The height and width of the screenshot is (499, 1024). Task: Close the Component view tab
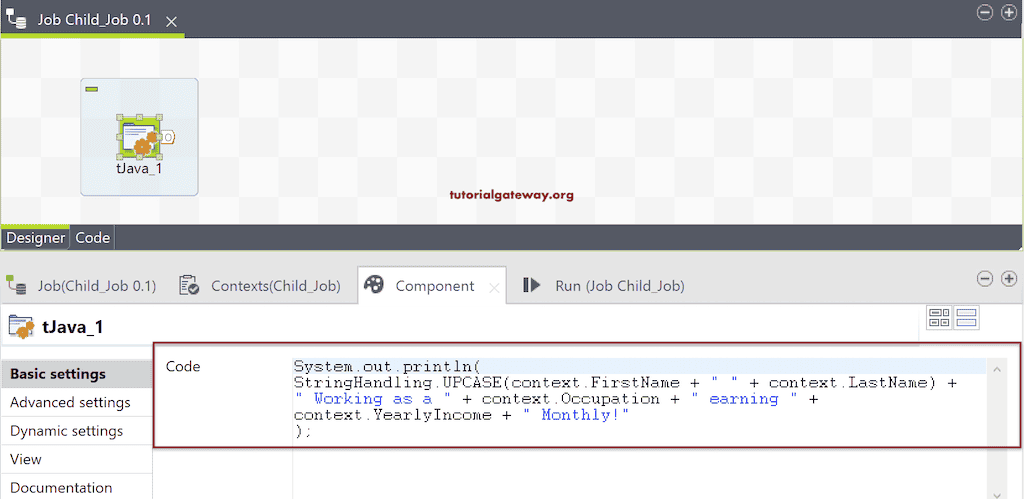pos(493,287)
